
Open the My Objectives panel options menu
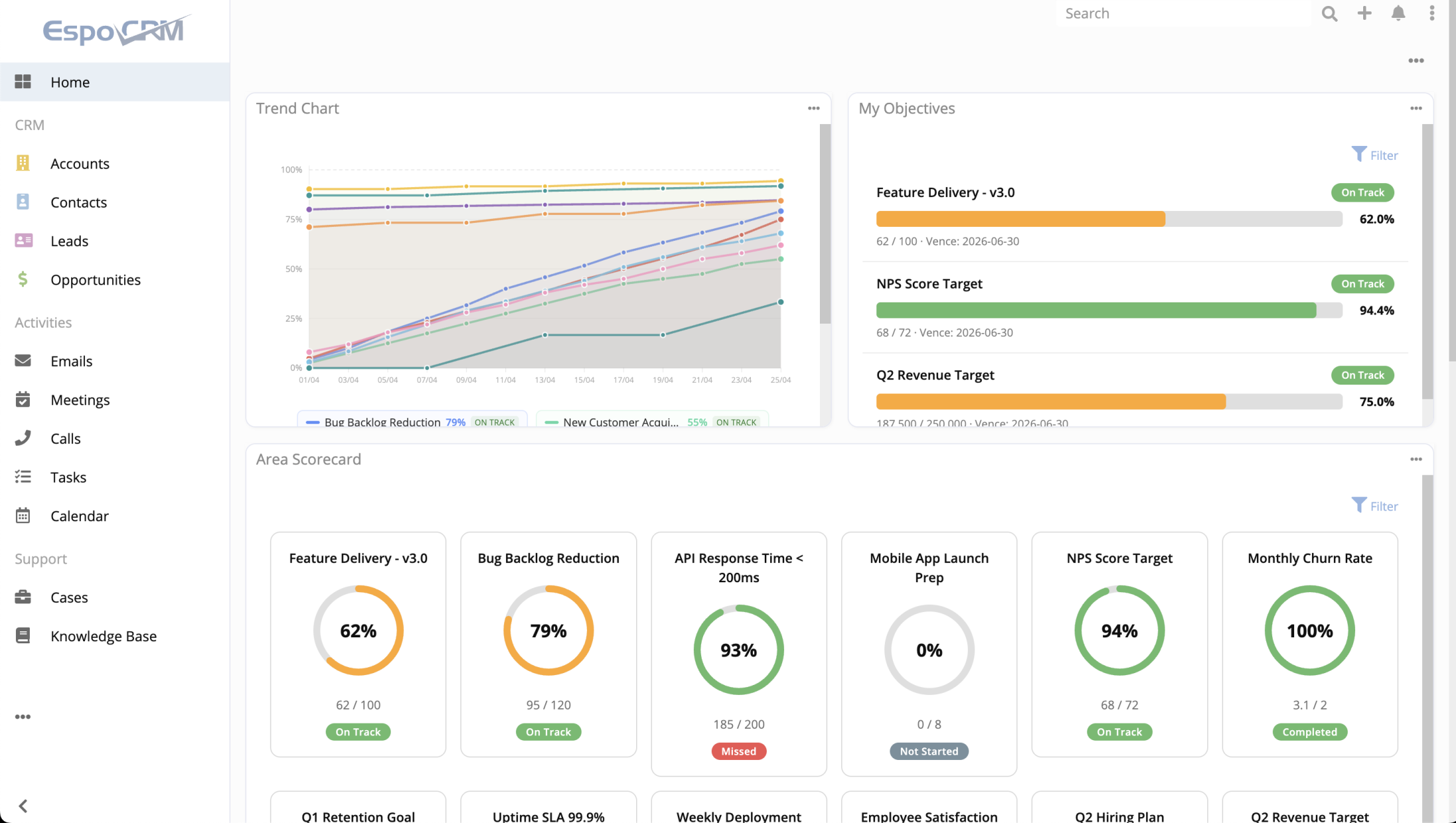1416,108
